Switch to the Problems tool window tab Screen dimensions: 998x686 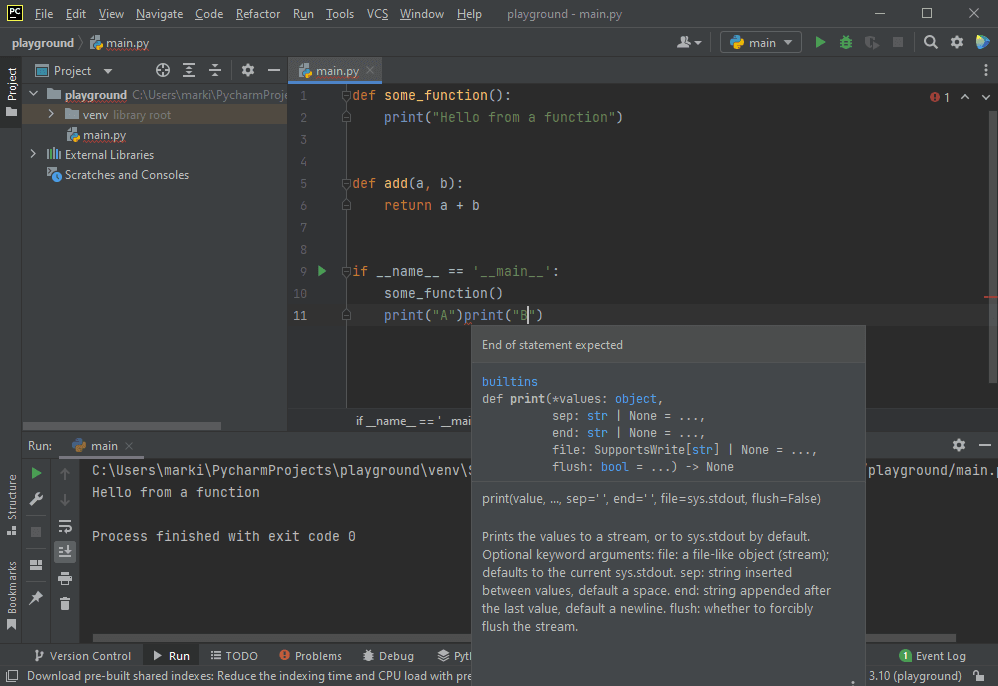[x=310, y=656]
